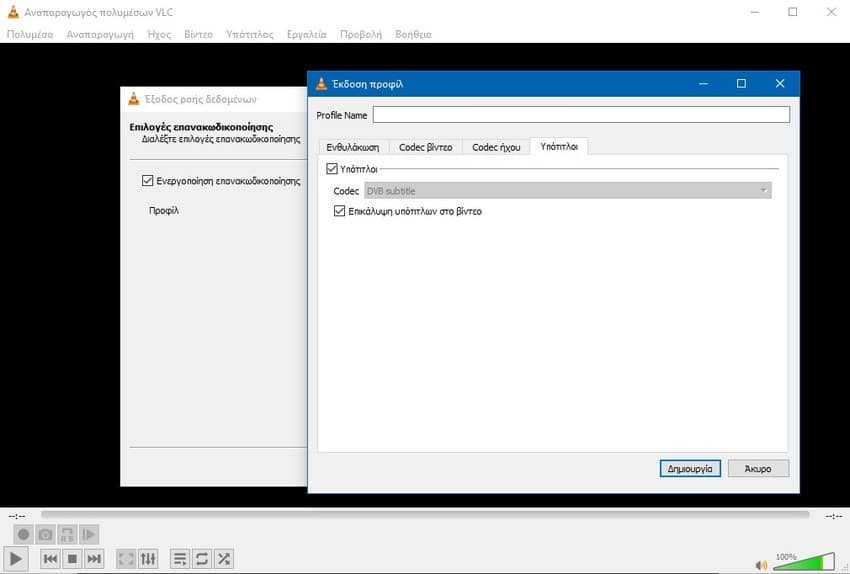Minimize the main VLC window
Viewport: 850px width, 574px height.
[755, 12]
